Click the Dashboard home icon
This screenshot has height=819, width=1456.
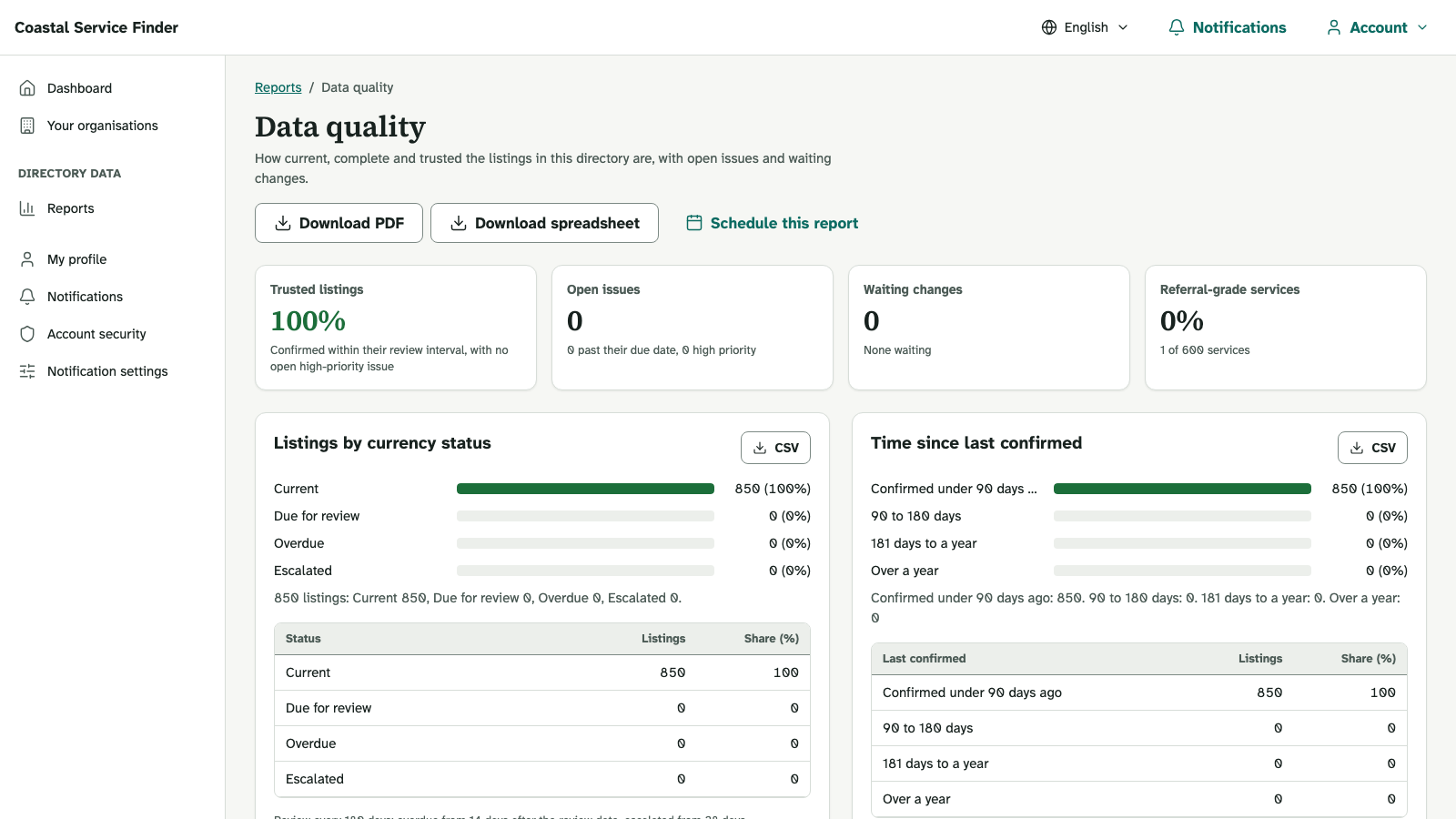pos(27,88)
